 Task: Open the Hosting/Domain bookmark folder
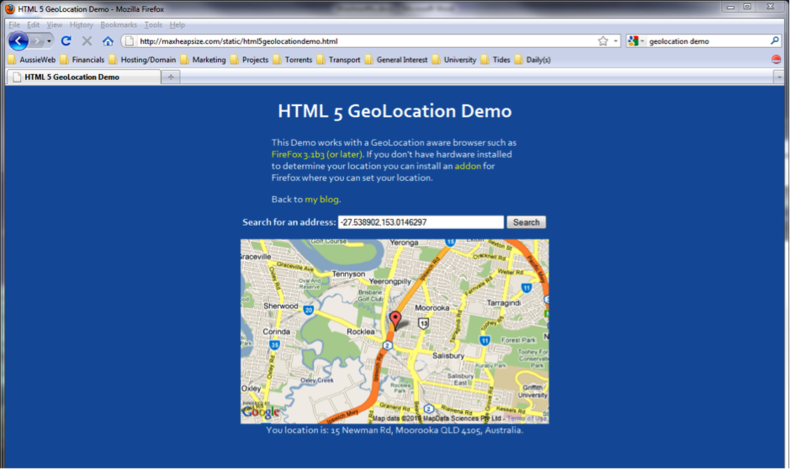[143, 59]
